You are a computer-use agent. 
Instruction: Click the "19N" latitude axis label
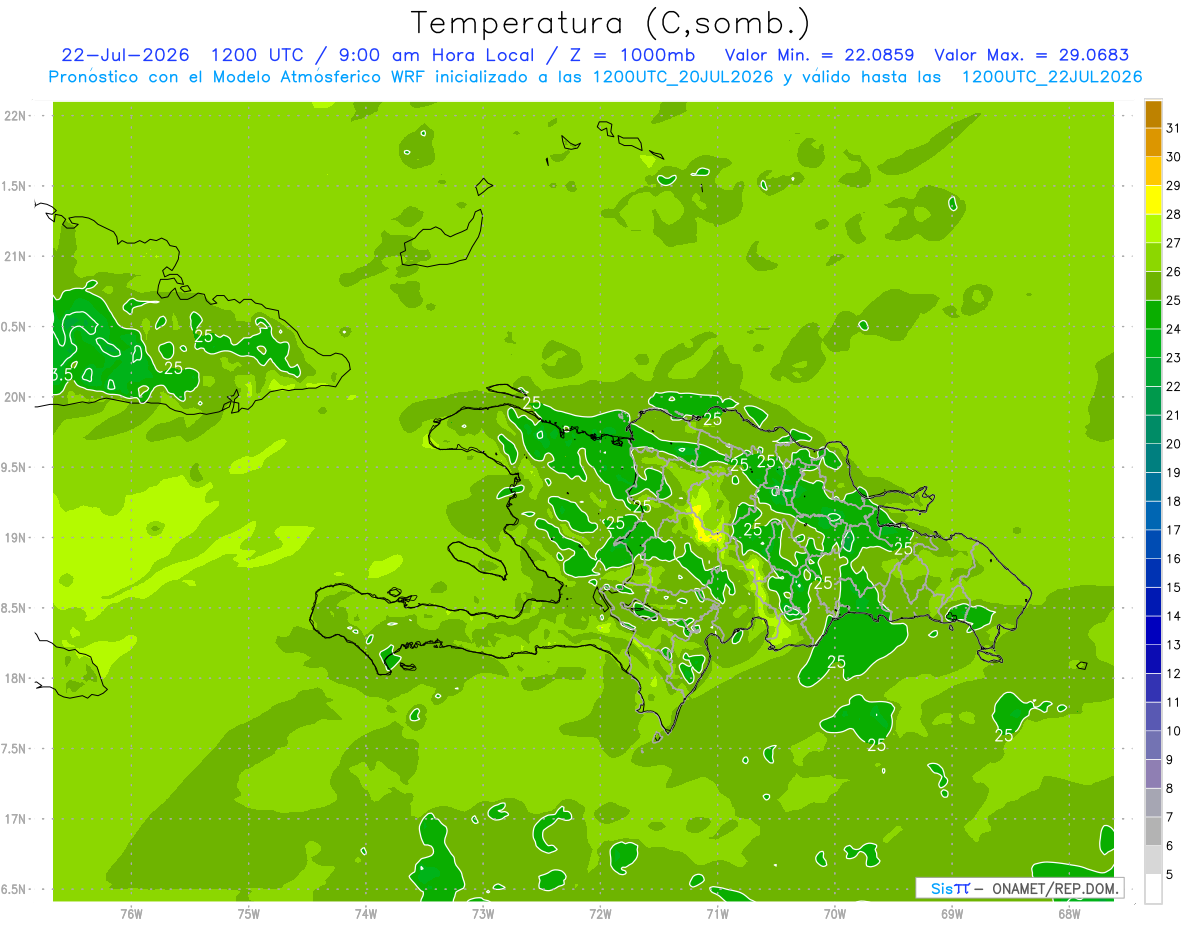click(15, 538)
